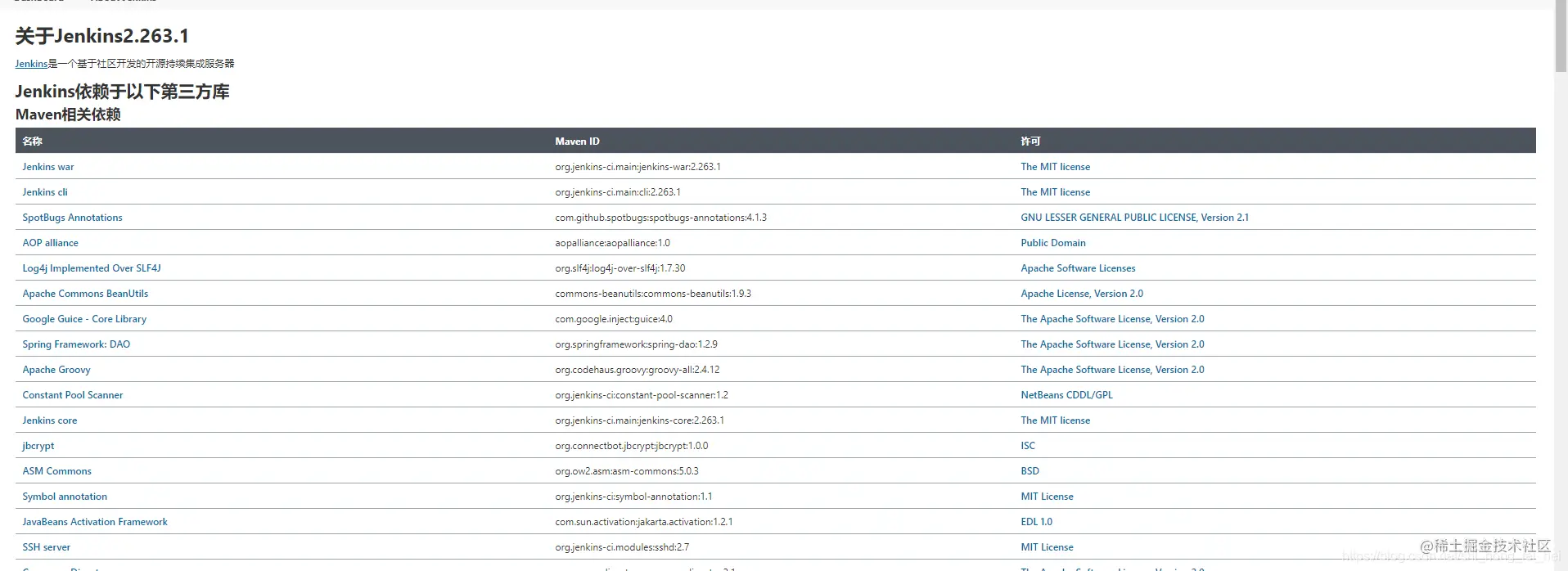Open JavaBeans Activation Framework link
Screen dimensions: 1568x571
point(95,522)
